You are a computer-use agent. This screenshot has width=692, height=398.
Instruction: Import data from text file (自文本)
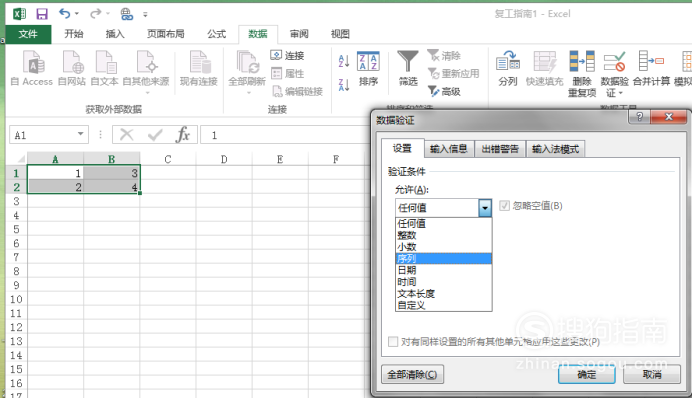[105, 68]
